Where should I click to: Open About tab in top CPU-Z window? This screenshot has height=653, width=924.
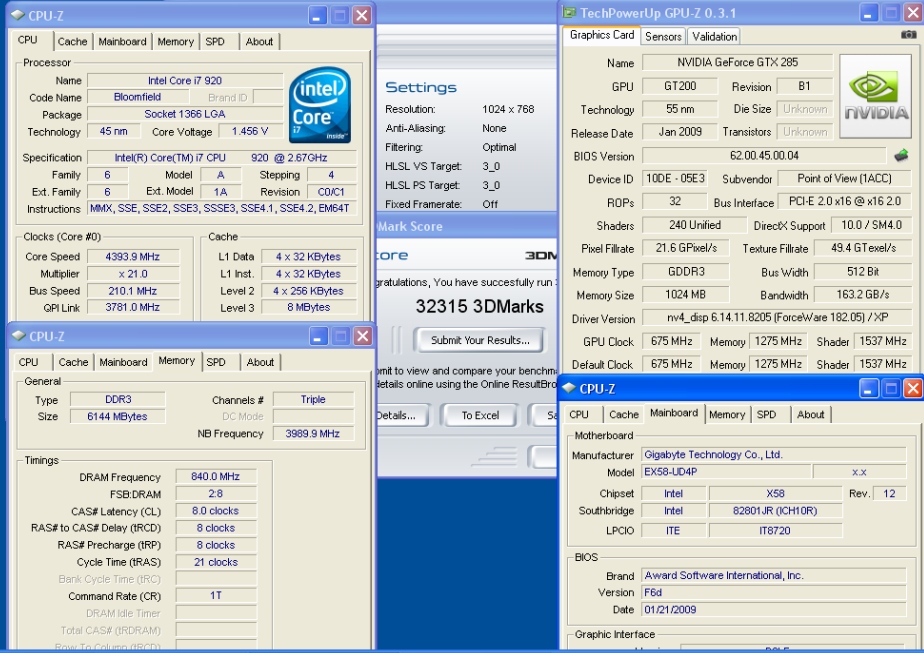[x=259, y=41]
